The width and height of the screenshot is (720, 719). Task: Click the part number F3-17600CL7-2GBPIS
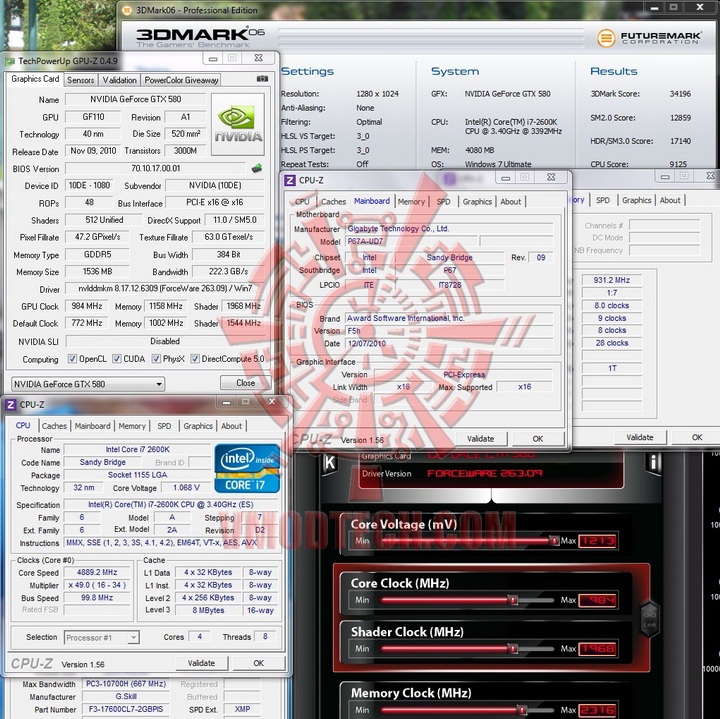click(125, 709)
